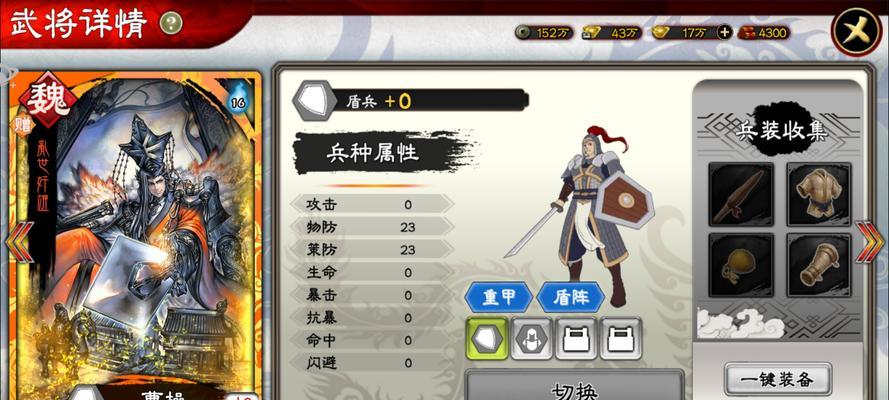Image resolution: width=889 pixels, height=400 pixels.
Task: Tap the 4300 red resource counter
Action: tap(764, 33)
